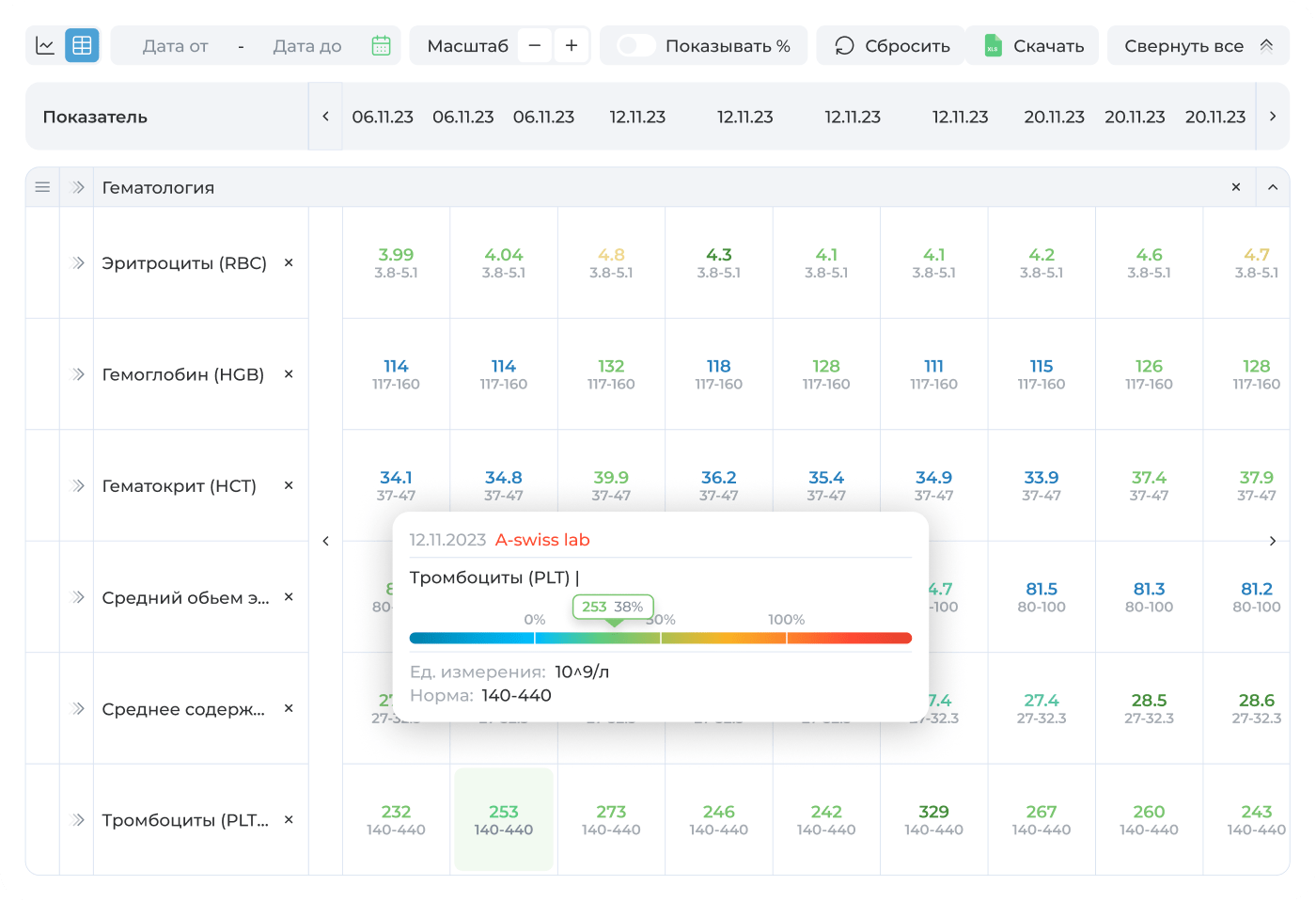This screenshot has height=901, width=1316.
Task: Click the Показатель column header
Action: point(95,117)
